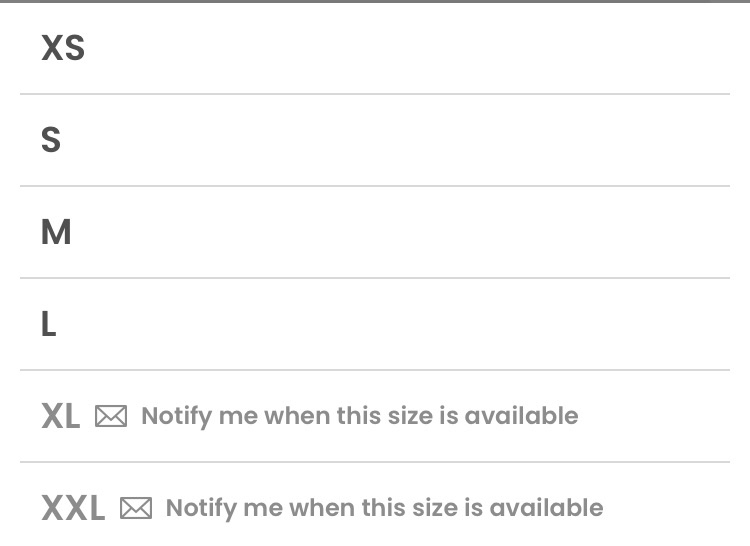Click the envelope icon beside XL
The height and width of the screenshot is (546, 750).
click(x=111, y=416)
